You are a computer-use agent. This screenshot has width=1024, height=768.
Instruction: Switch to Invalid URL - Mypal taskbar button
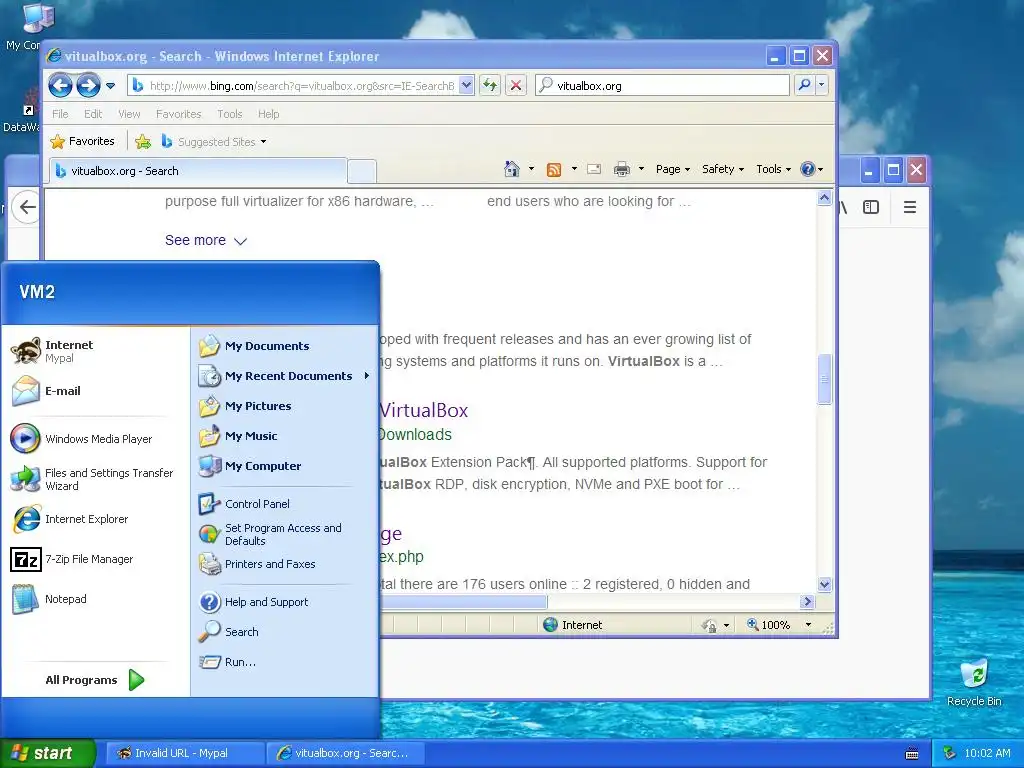point(185,753)
